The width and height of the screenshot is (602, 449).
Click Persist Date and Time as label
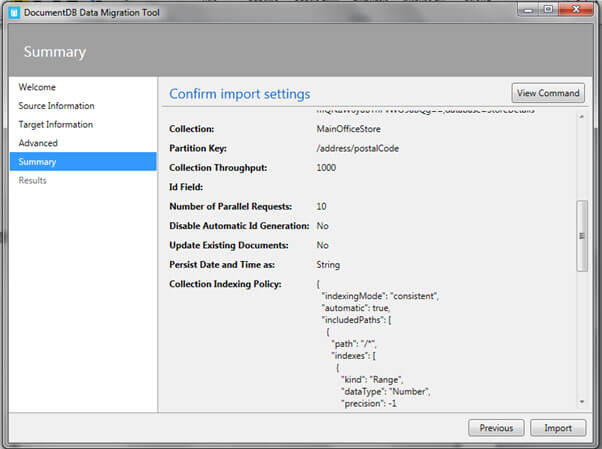(222, 265)
